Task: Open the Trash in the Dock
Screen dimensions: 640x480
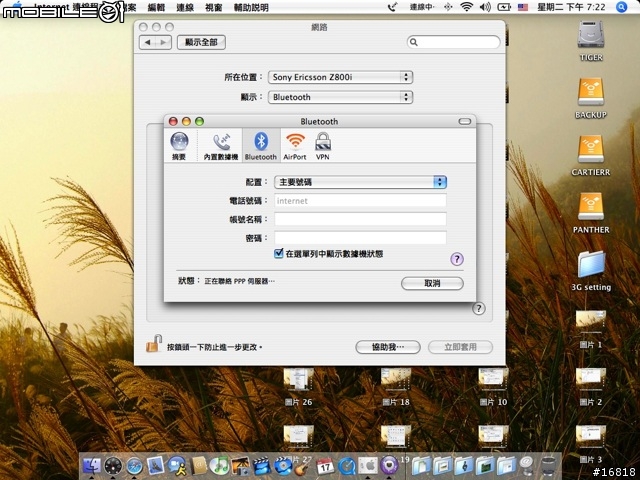Action: [x=549, y=466]
